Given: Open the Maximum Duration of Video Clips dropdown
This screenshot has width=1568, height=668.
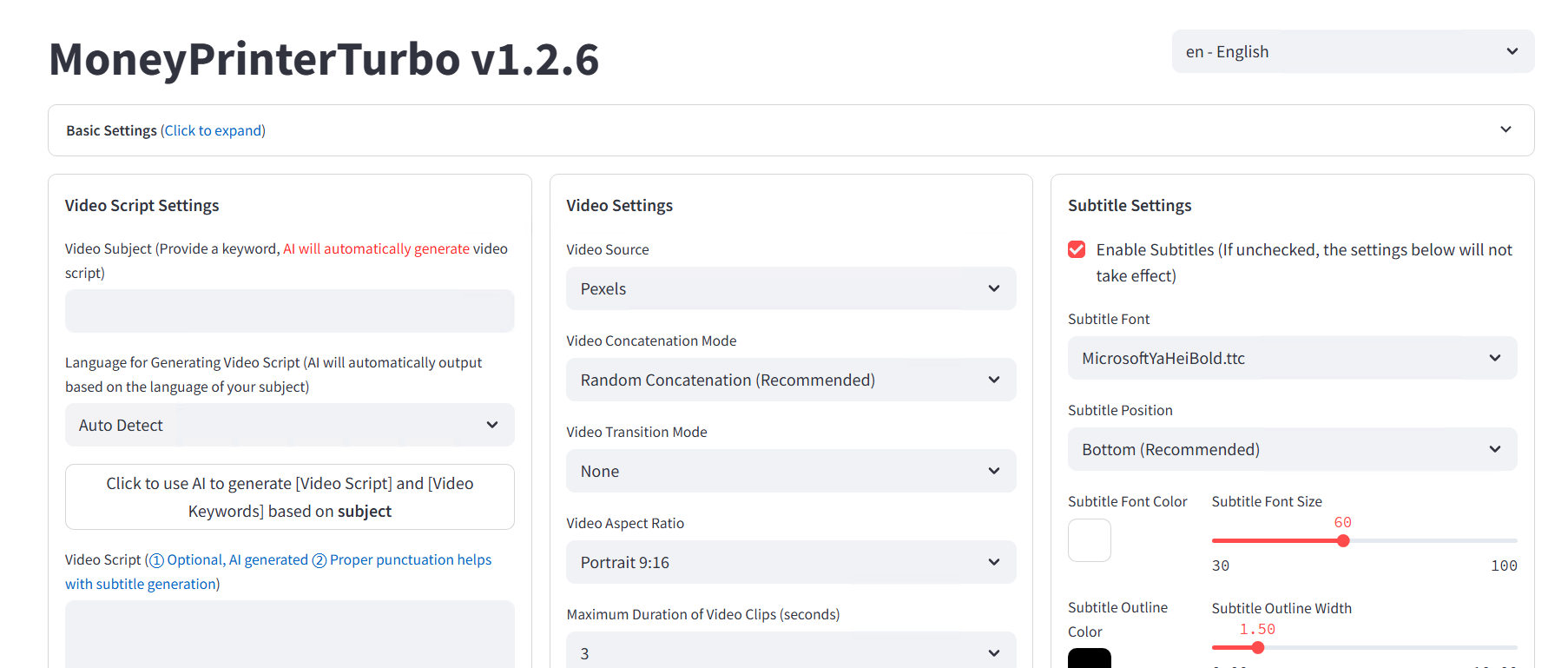Looking at the screenshot, I should coord(791,651).
